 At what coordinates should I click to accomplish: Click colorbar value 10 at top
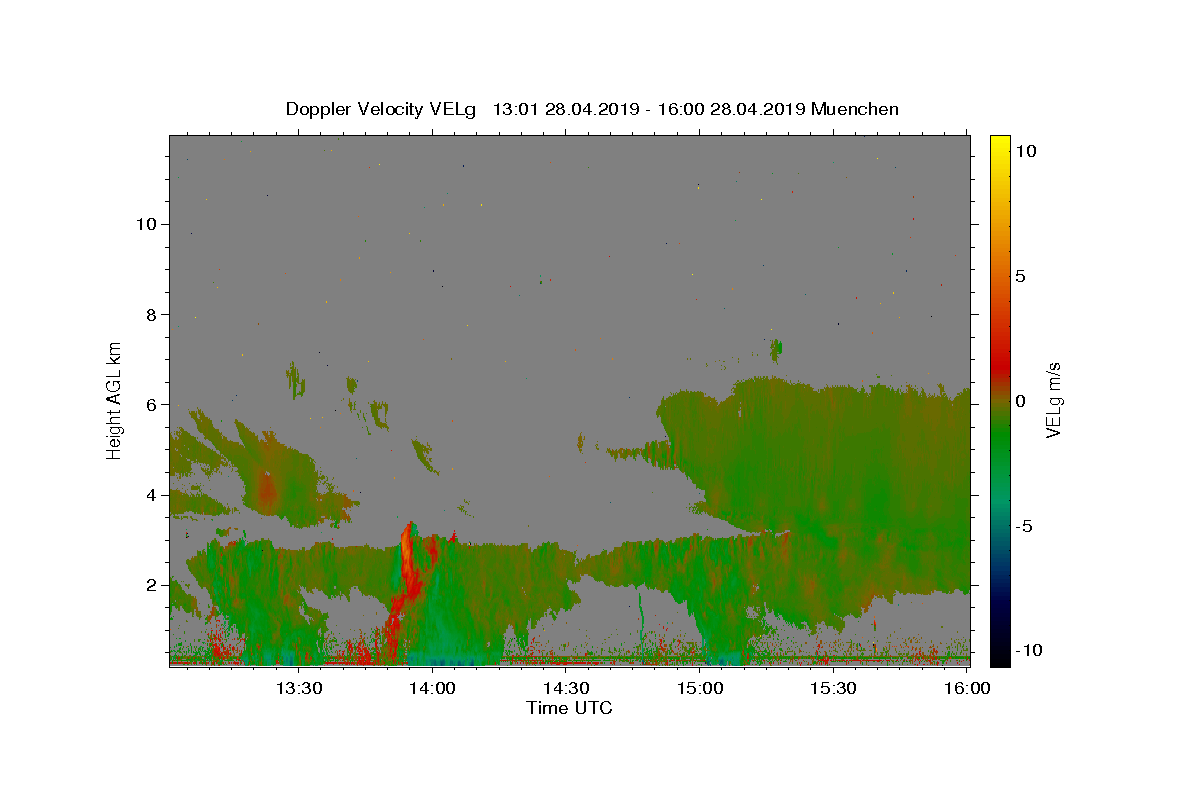[x=1026, y=151]
